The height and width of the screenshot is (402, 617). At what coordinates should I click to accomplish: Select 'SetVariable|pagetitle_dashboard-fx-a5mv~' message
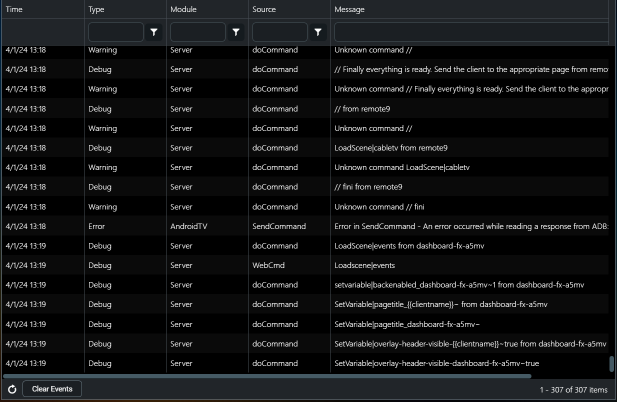[407, 325]
